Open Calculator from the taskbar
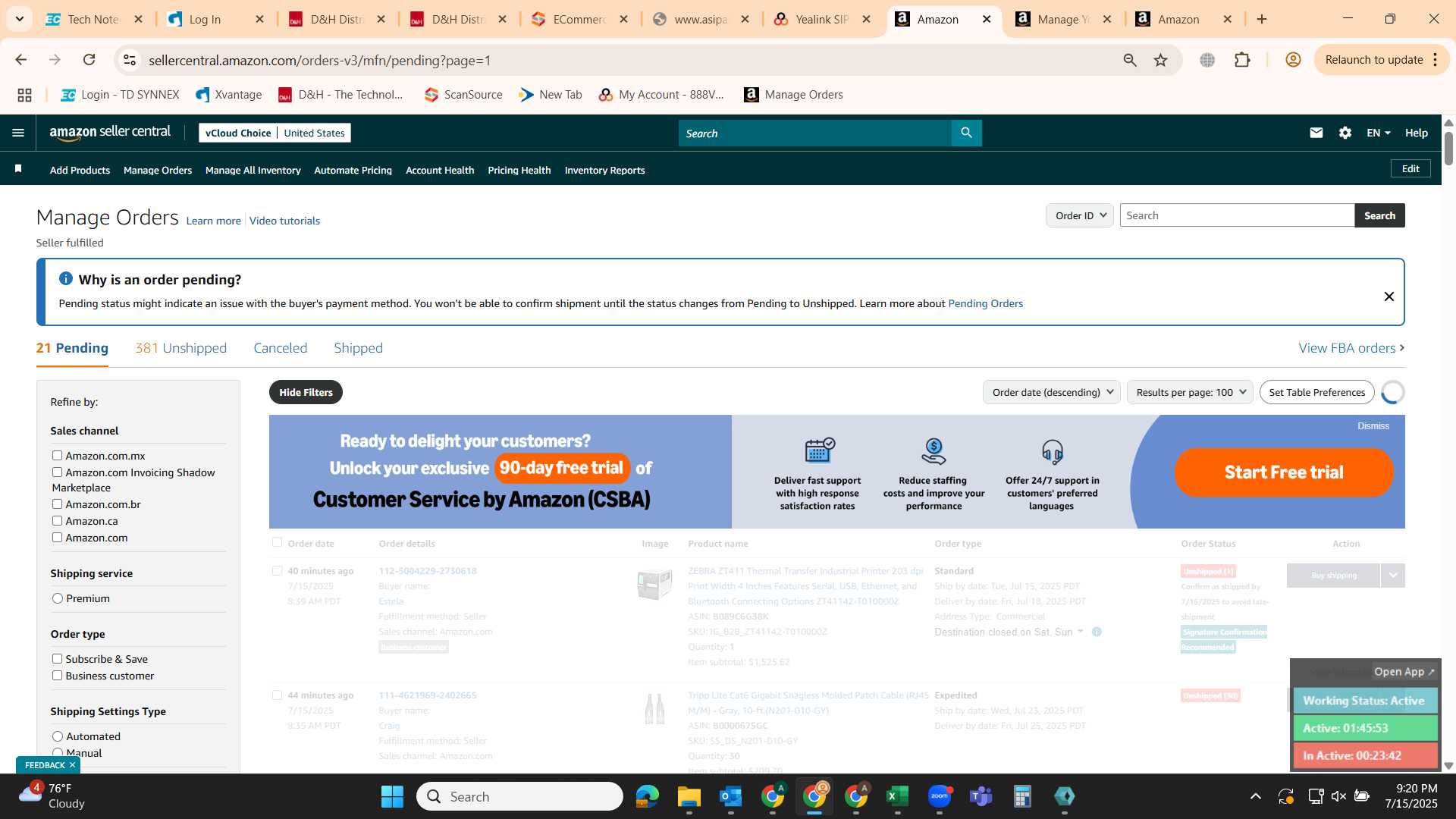 (x=1022, y=796)
